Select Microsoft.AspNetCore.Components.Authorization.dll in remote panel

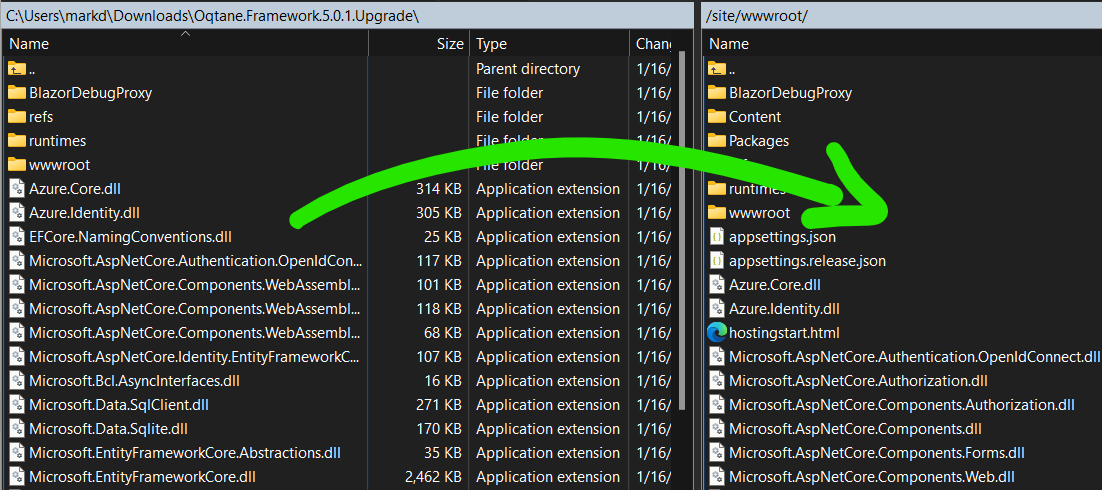[902, 405]
